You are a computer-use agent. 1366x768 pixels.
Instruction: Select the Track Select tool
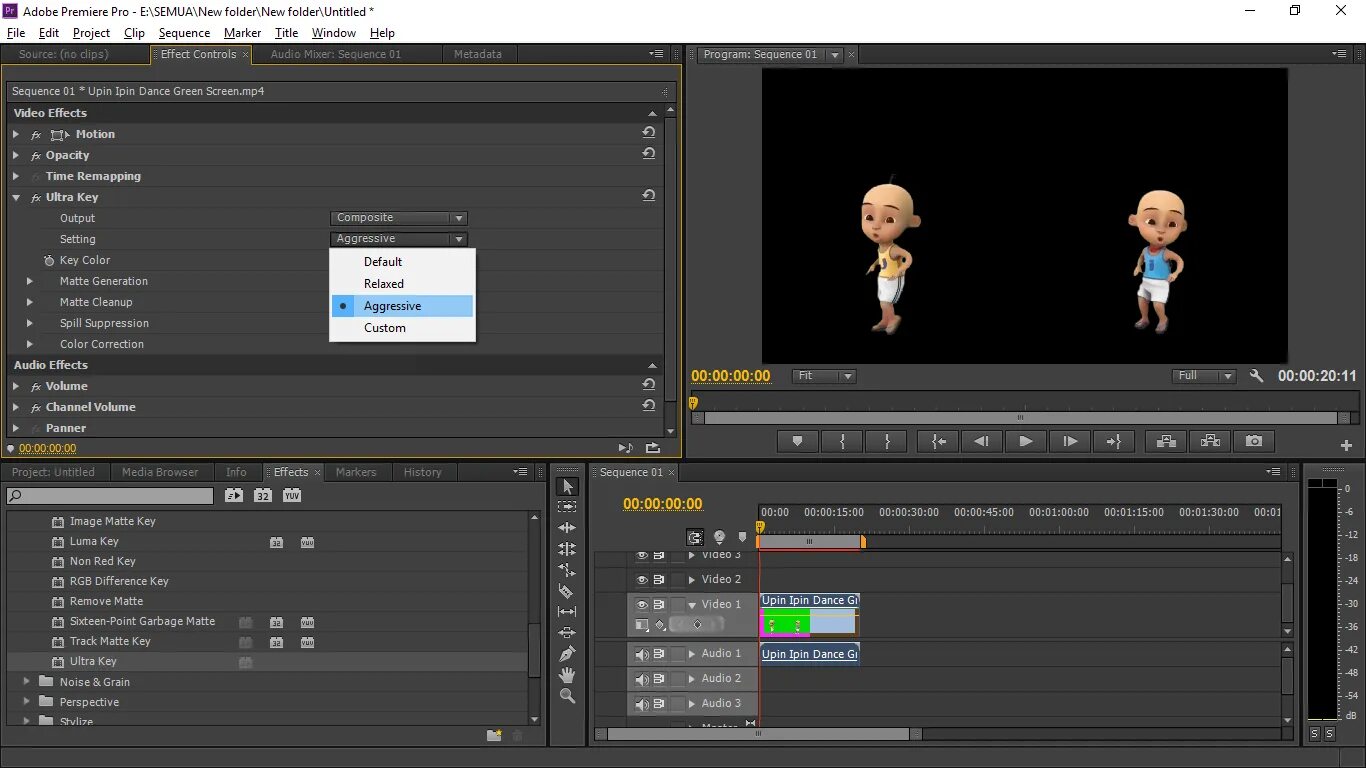567,507
